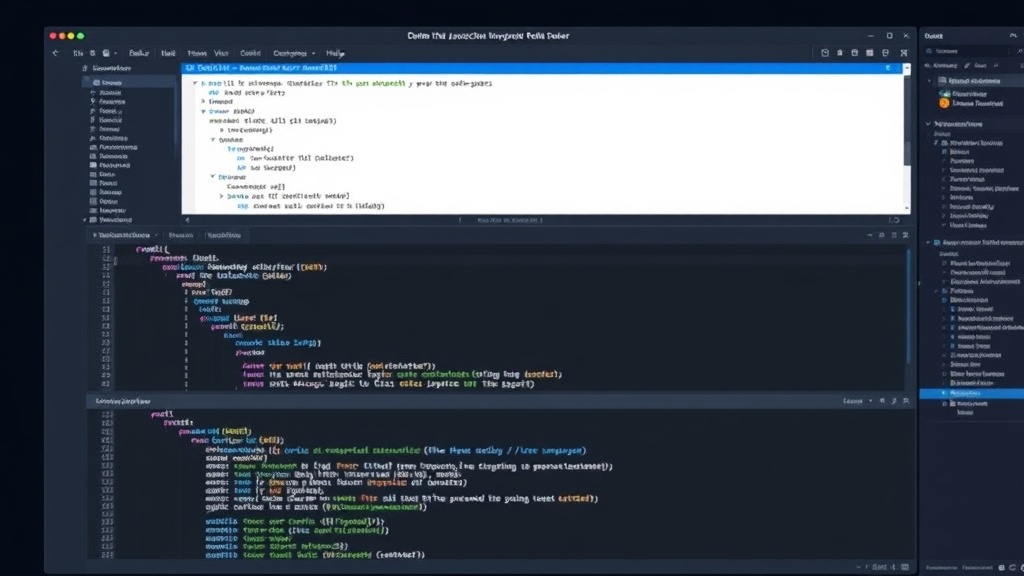This screenshot has height=576, width=1024.
Task: Collapse the third top-level node in the white tree
Action: [x=203, y=112]
